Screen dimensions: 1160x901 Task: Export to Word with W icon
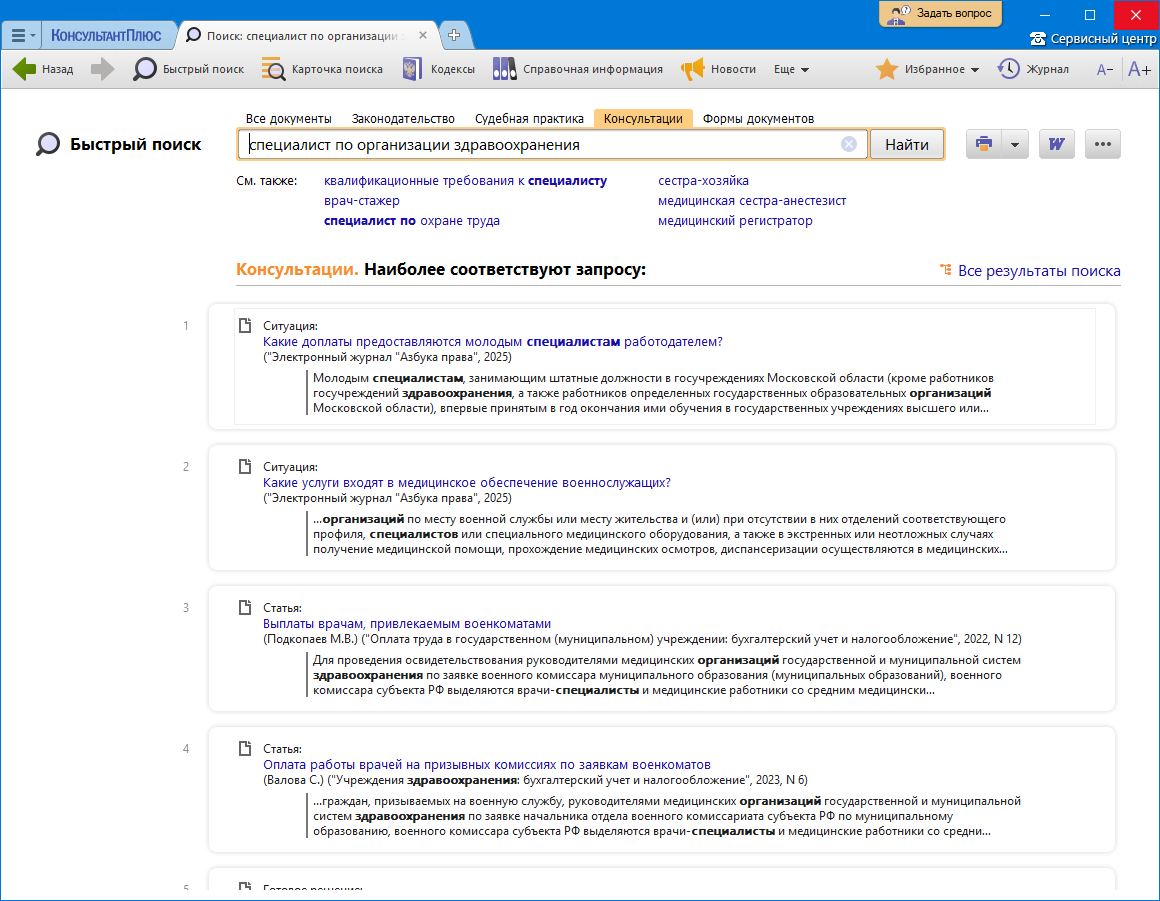tap(1056, 144)
